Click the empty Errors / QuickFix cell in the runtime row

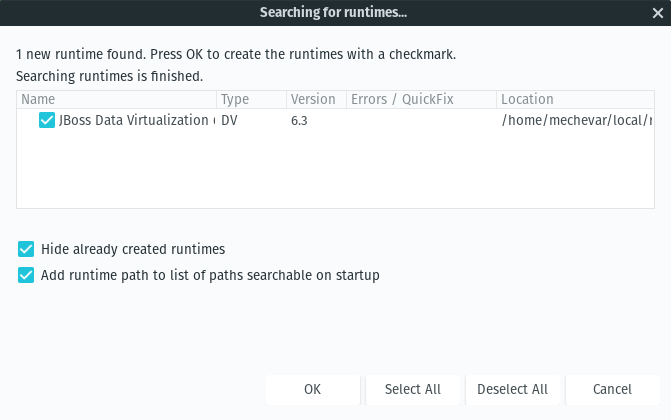click(422, 120)
